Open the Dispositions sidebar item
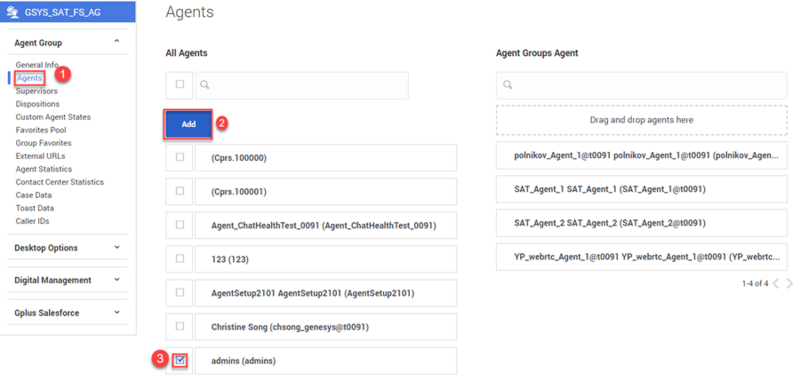The image size is (800, 381). point(37,104)
